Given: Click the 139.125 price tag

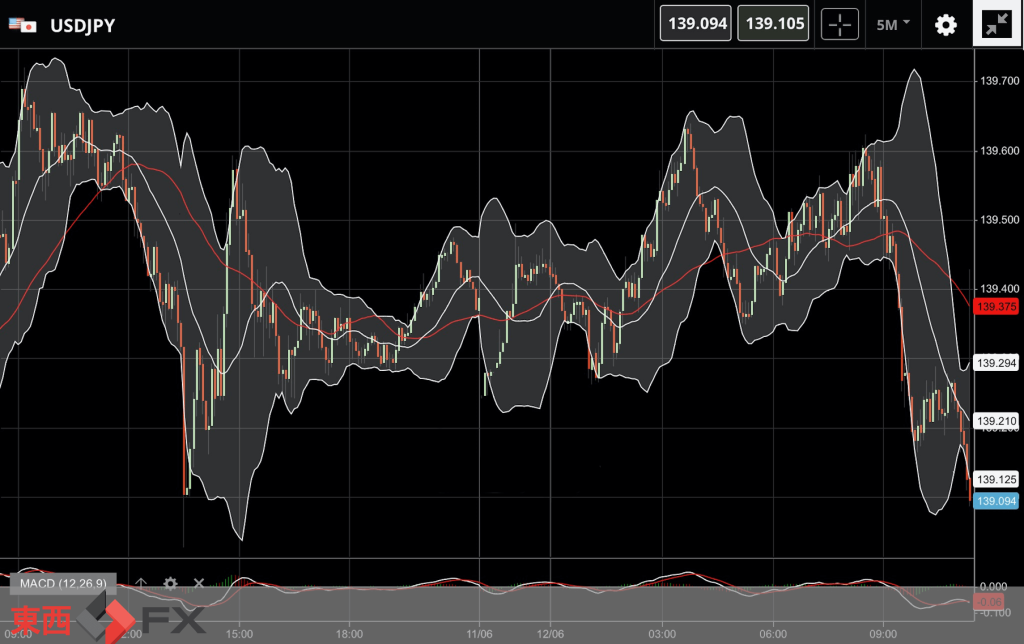Looking at the screenshot, I should coord(996,479).
